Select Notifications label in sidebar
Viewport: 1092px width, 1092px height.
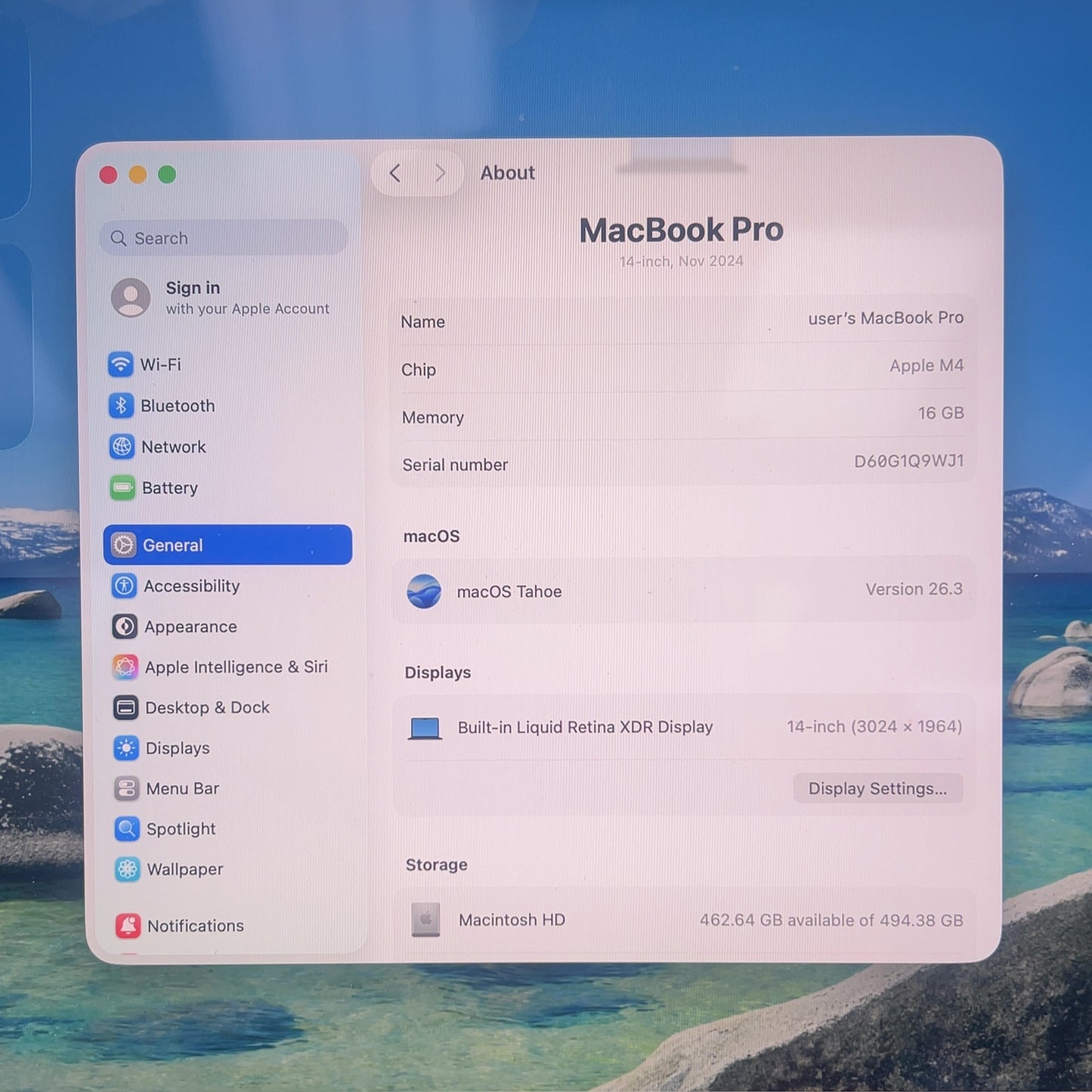[196, 926]
